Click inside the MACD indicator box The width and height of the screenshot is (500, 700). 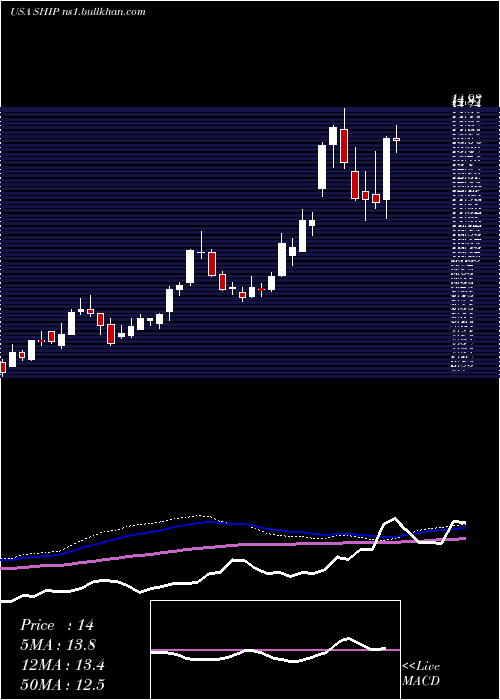(275, 650)
